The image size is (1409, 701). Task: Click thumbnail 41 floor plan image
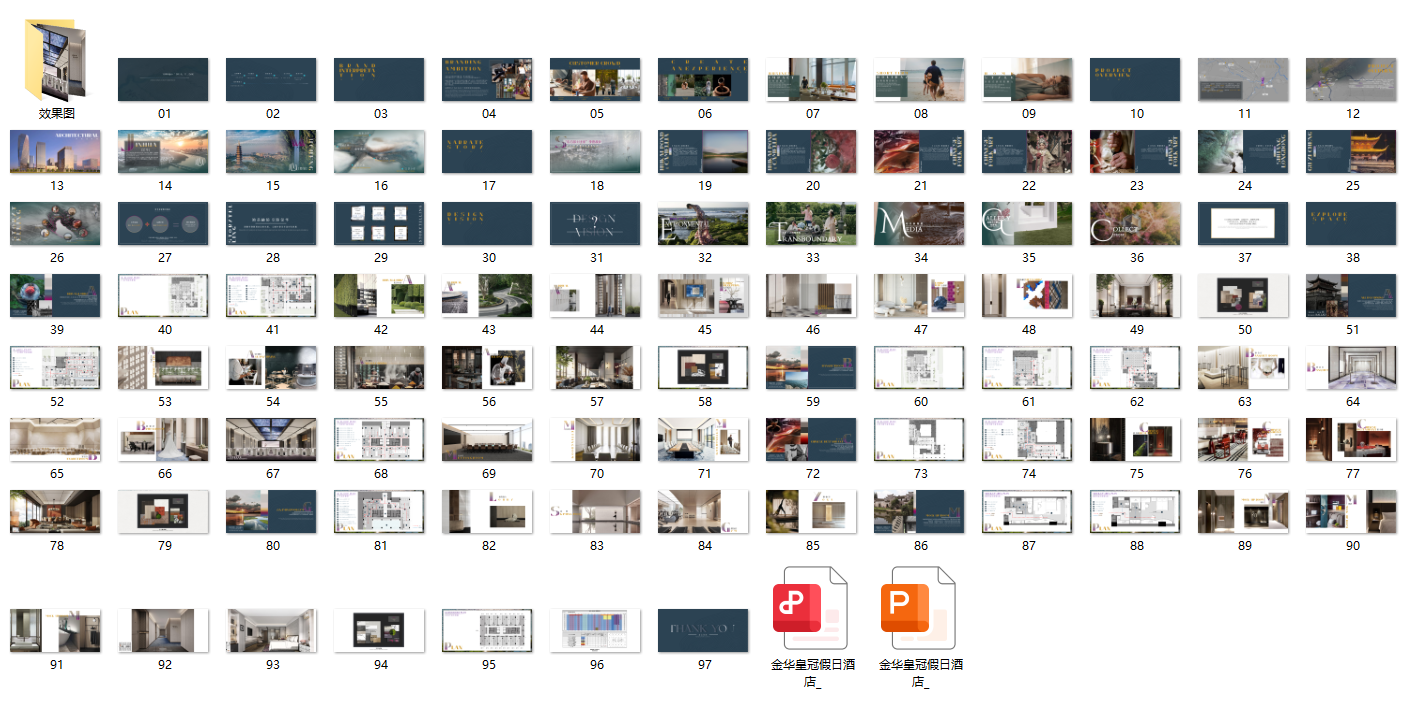[x=271, y=295]
